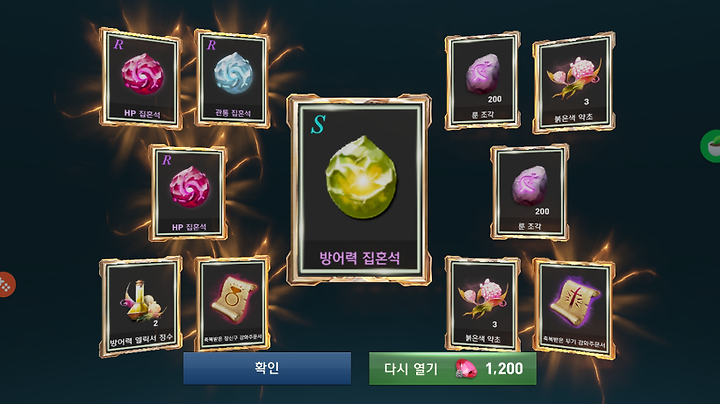Click the 방어력 집혼석 name label
Image resolution: width=720 pixels, height=404 pixels.
click(x=360, y=258)
